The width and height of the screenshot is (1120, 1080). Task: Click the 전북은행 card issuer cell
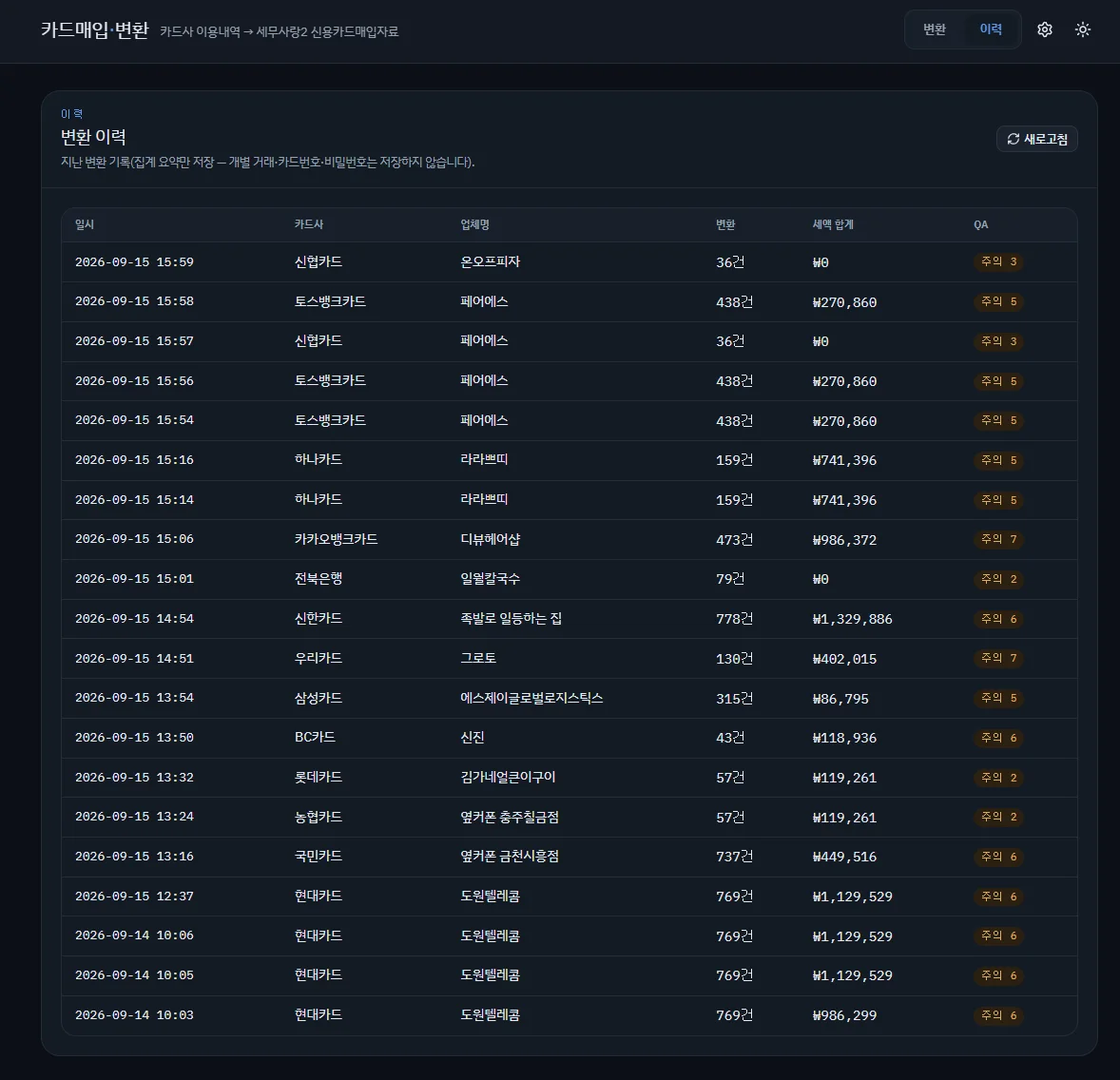[319, 579]
